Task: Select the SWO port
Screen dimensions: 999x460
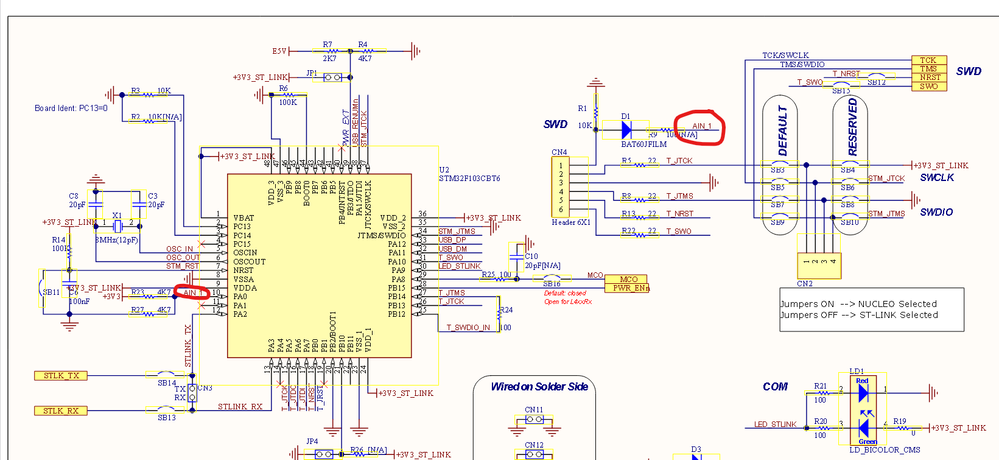Action: tap(928, 86)
